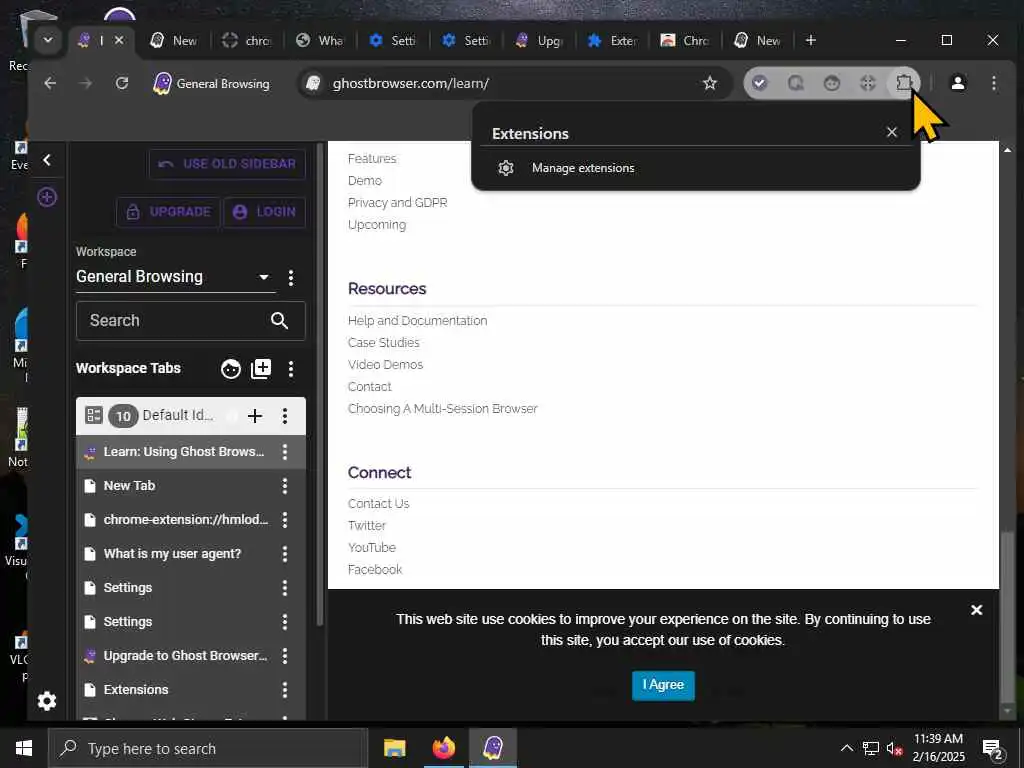
Task: Open Help and Documentation link
Action: click(x=417, y=321)
